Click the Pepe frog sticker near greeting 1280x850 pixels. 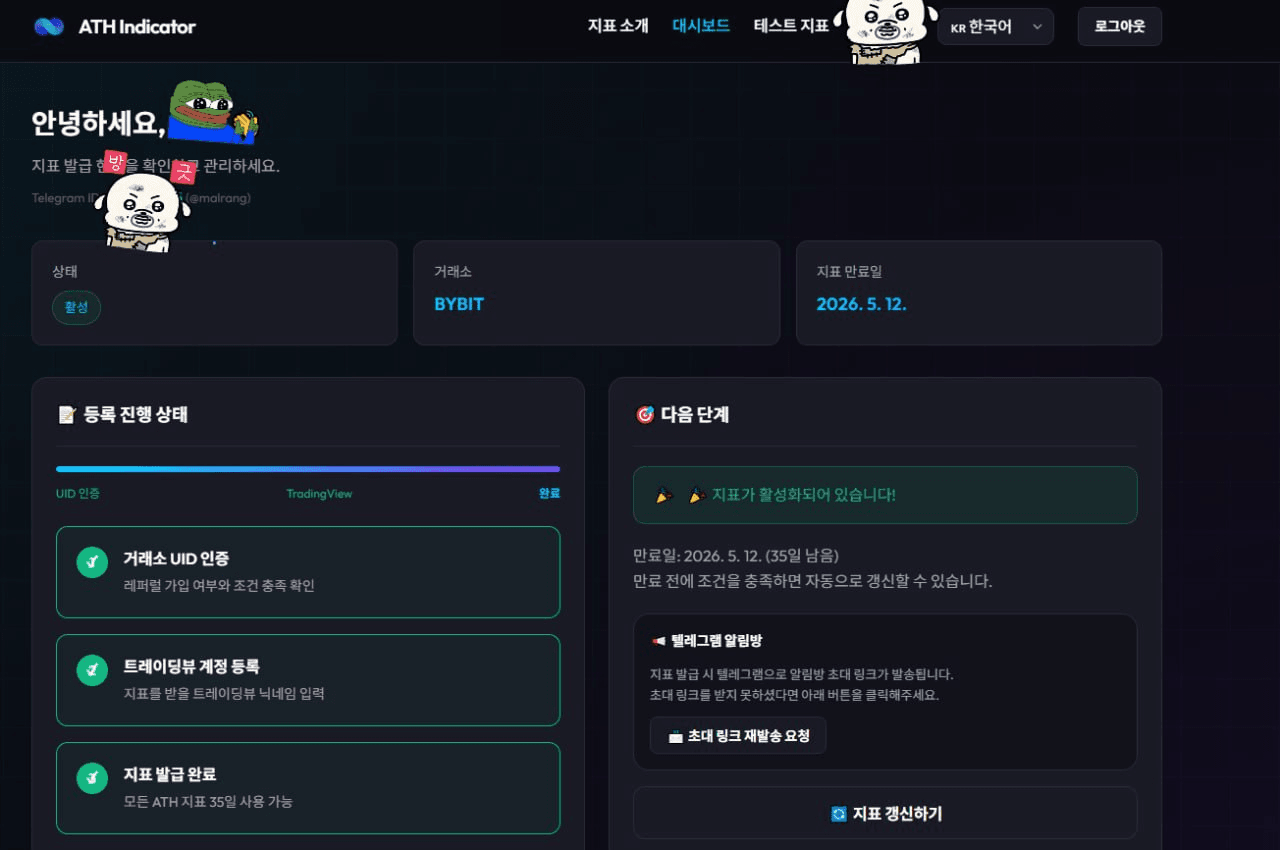(x=212, y=112)
